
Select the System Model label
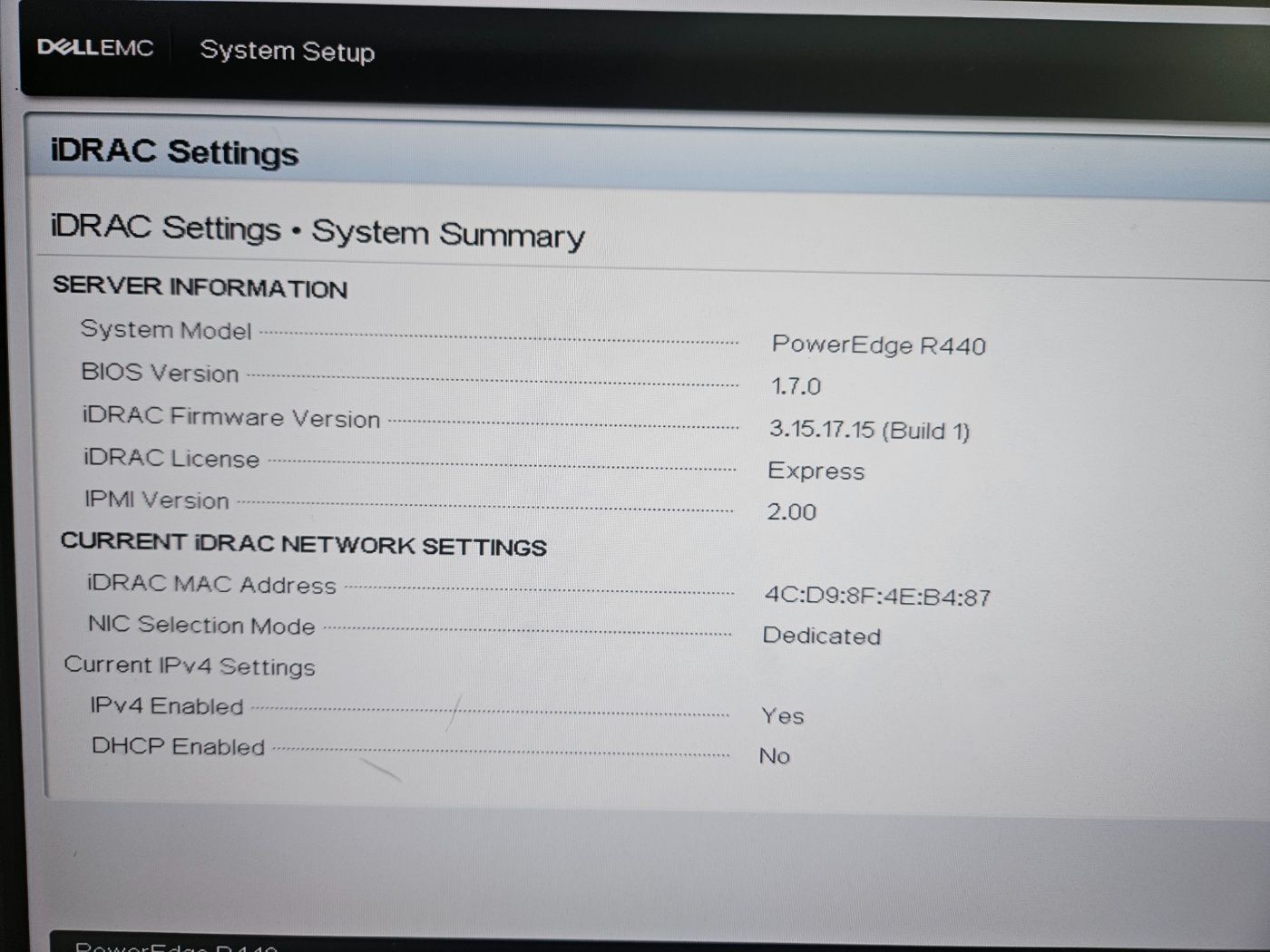[x=166, y=330]
